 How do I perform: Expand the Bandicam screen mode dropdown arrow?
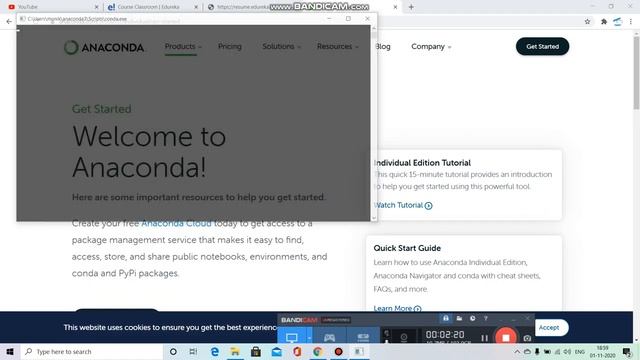click(x=309, y=338)
